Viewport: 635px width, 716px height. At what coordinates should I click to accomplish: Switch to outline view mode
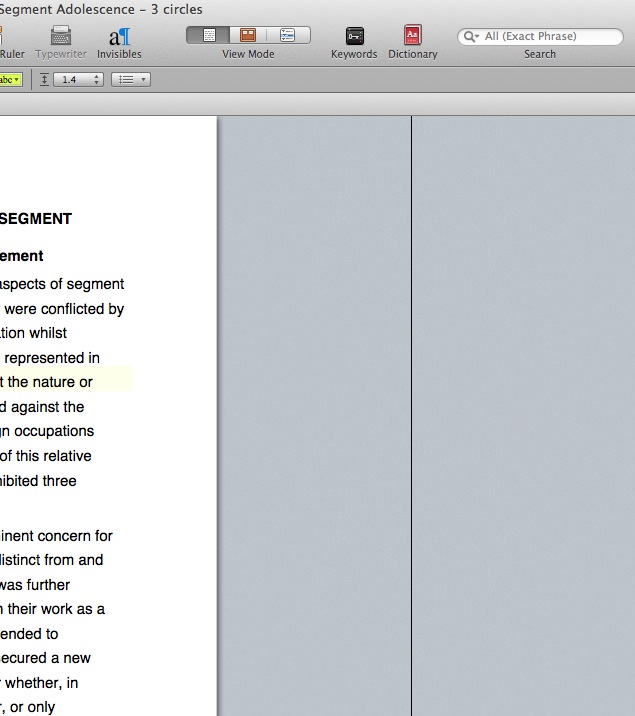coord(288,35)
